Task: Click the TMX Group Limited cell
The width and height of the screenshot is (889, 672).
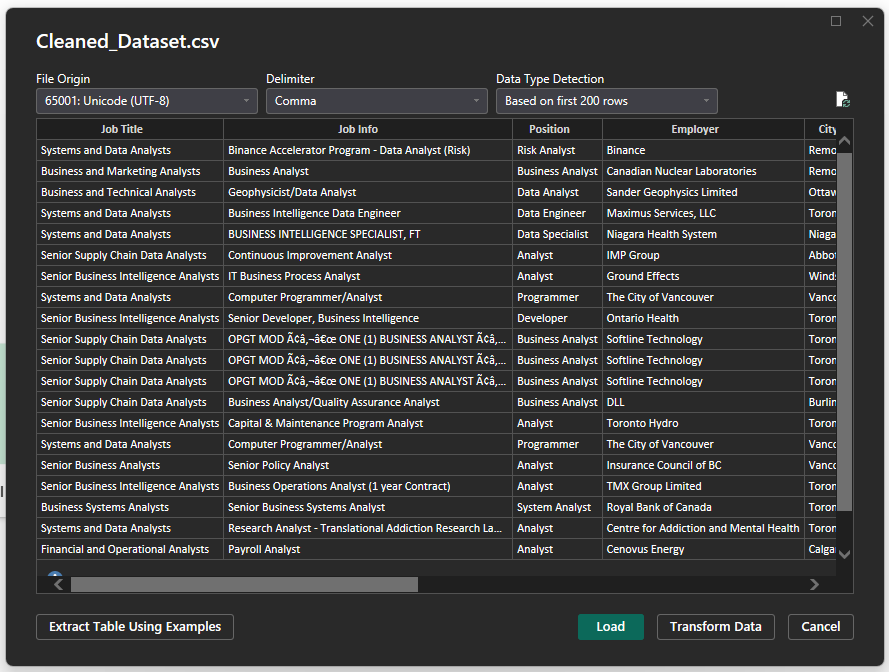Action: (x=703, y=486)
